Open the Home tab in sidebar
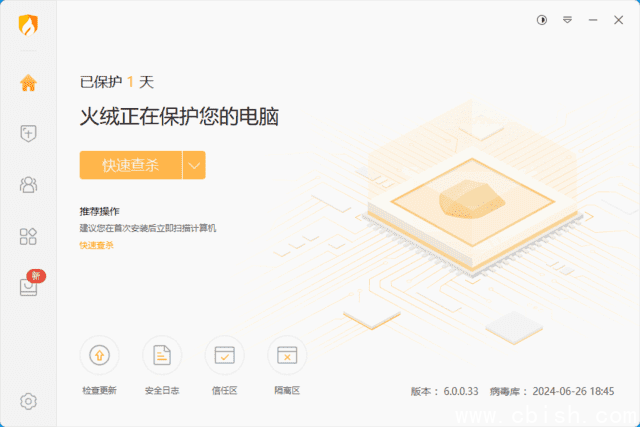The image size is (640, 427). point(28,82)
